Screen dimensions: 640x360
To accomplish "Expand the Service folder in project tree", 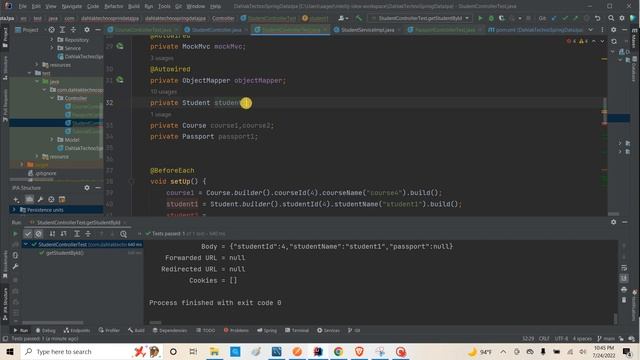I will pos(52,48).
